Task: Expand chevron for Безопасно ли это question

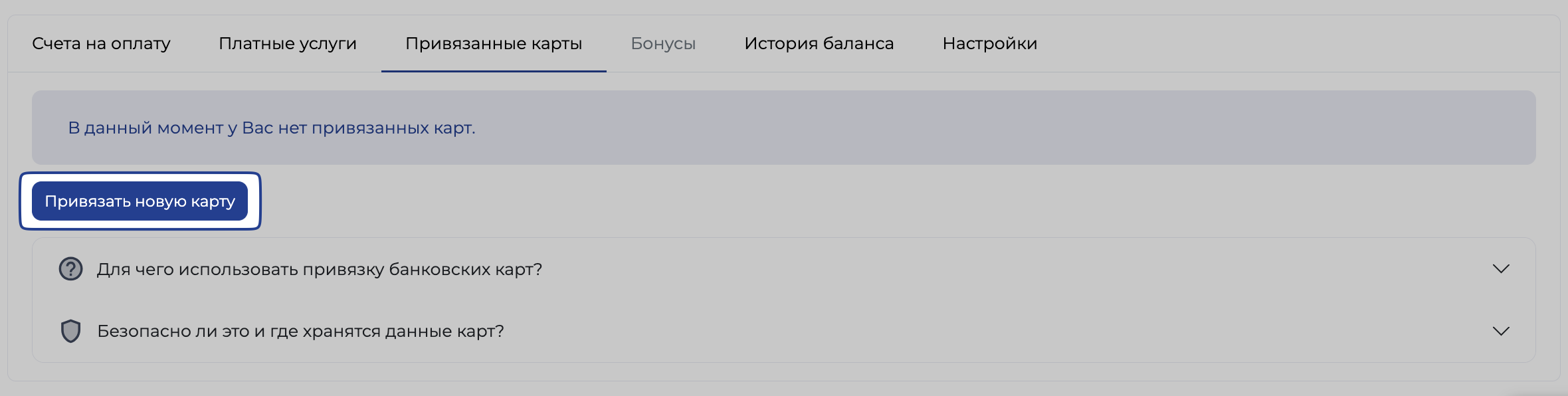Action: [x=1501, y=331]
